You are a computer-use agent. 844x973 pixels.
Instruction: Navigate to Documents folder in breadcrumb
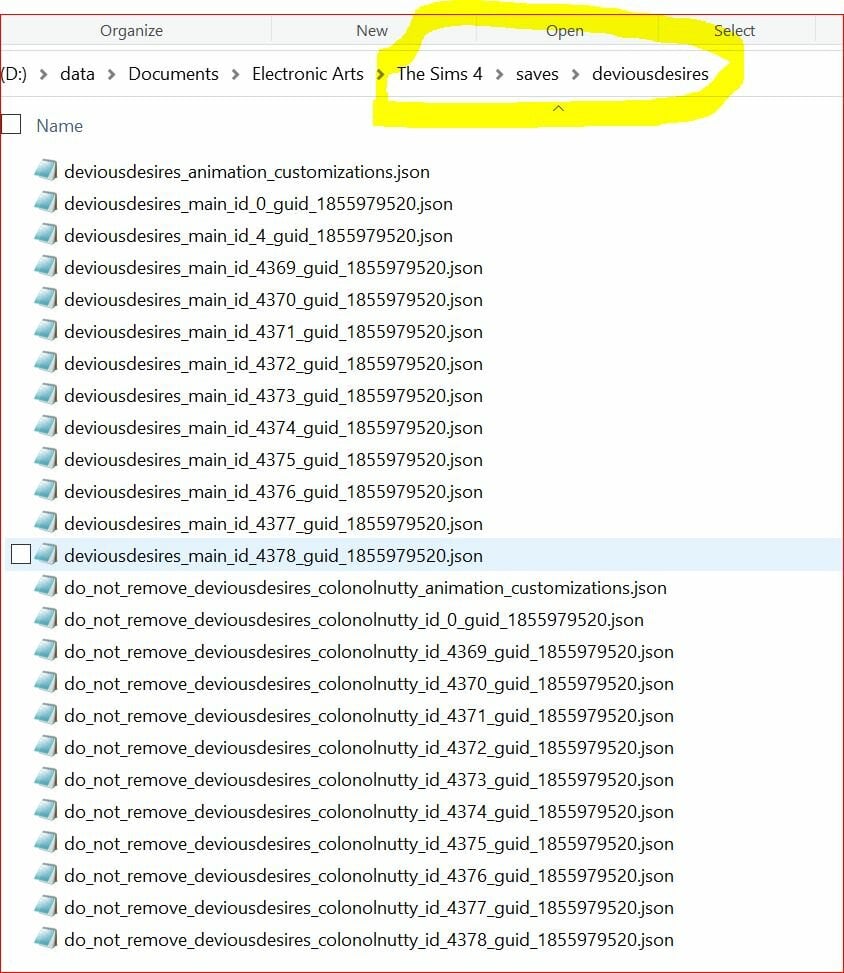click(173, 74)
